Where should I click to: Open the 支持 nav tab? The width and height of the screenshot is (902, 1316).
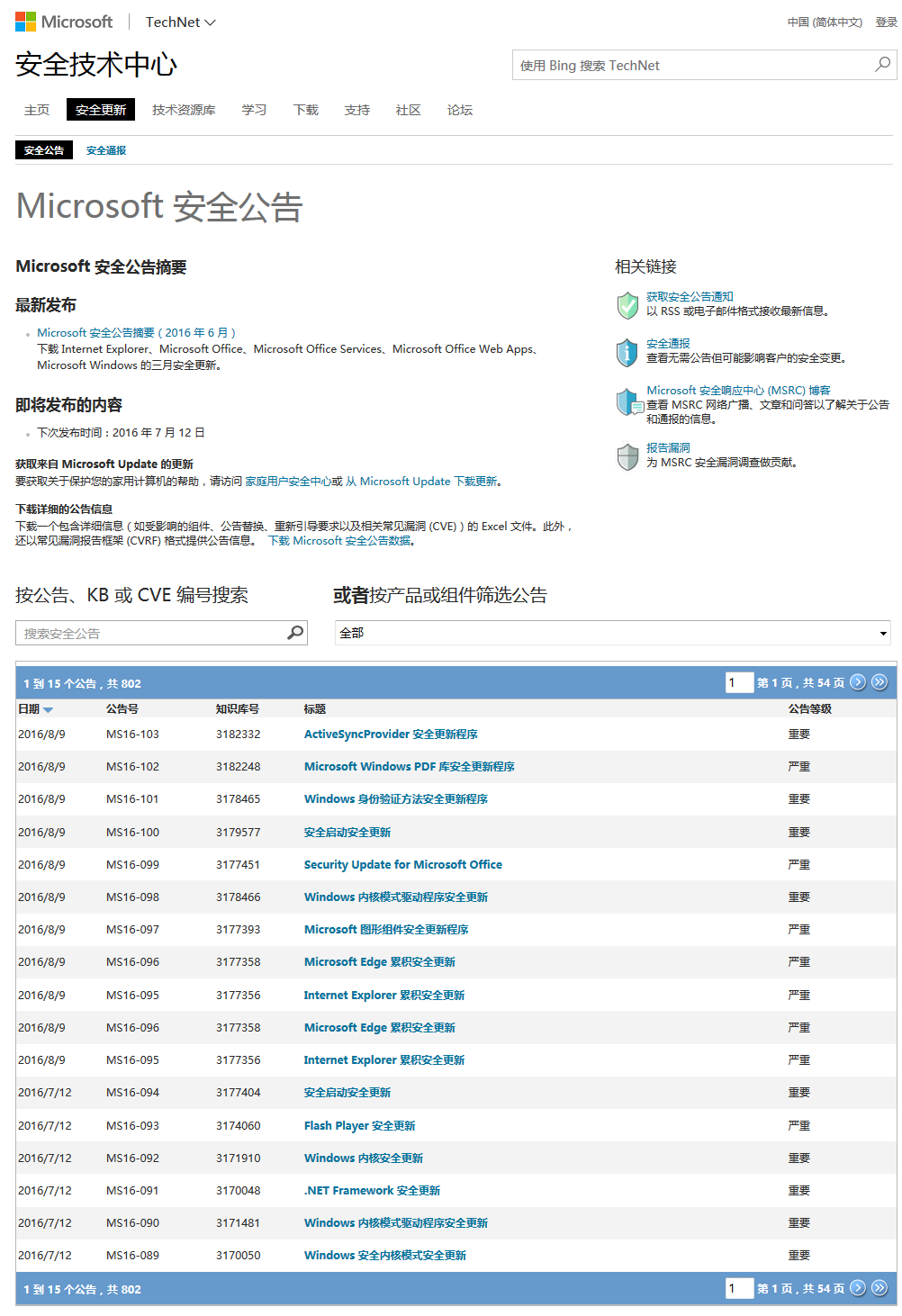click(357, 110)
